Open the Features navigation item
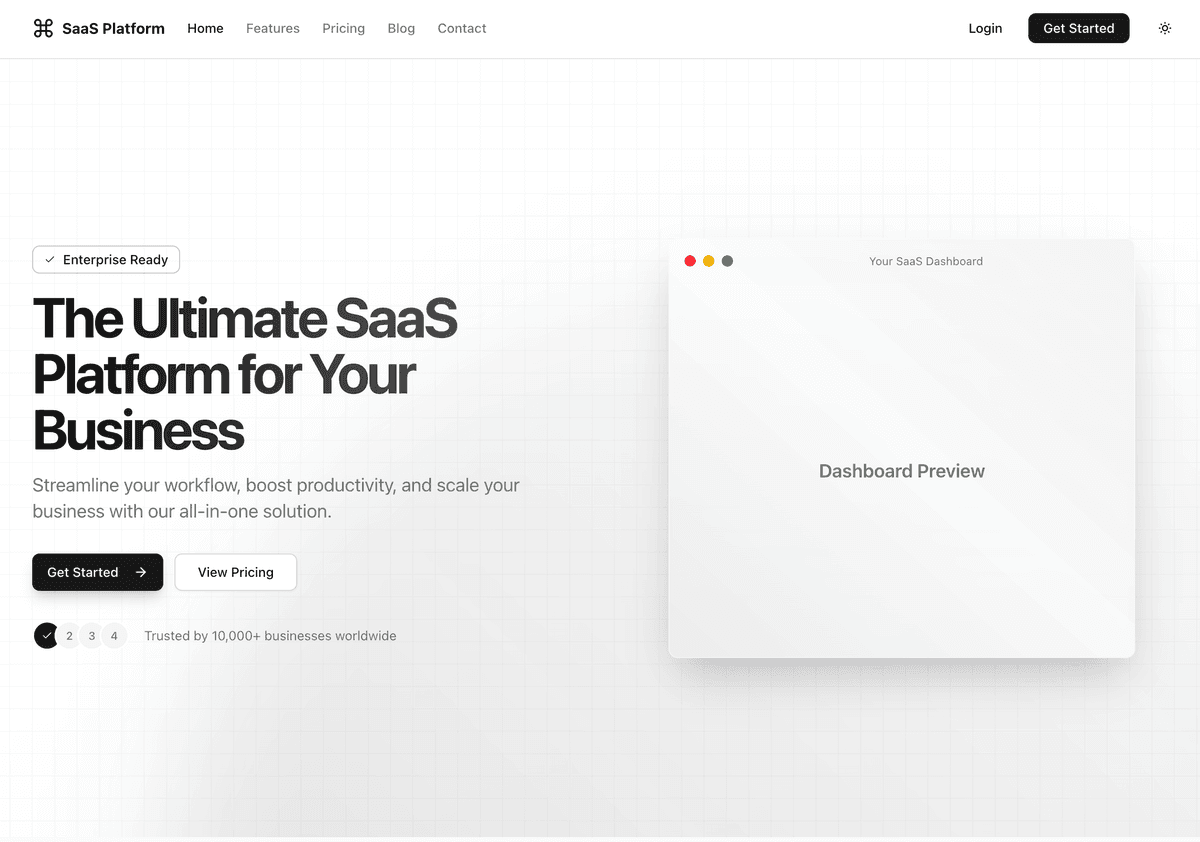The height and width of the screenshot is (842, 1200). pos(272,28)
